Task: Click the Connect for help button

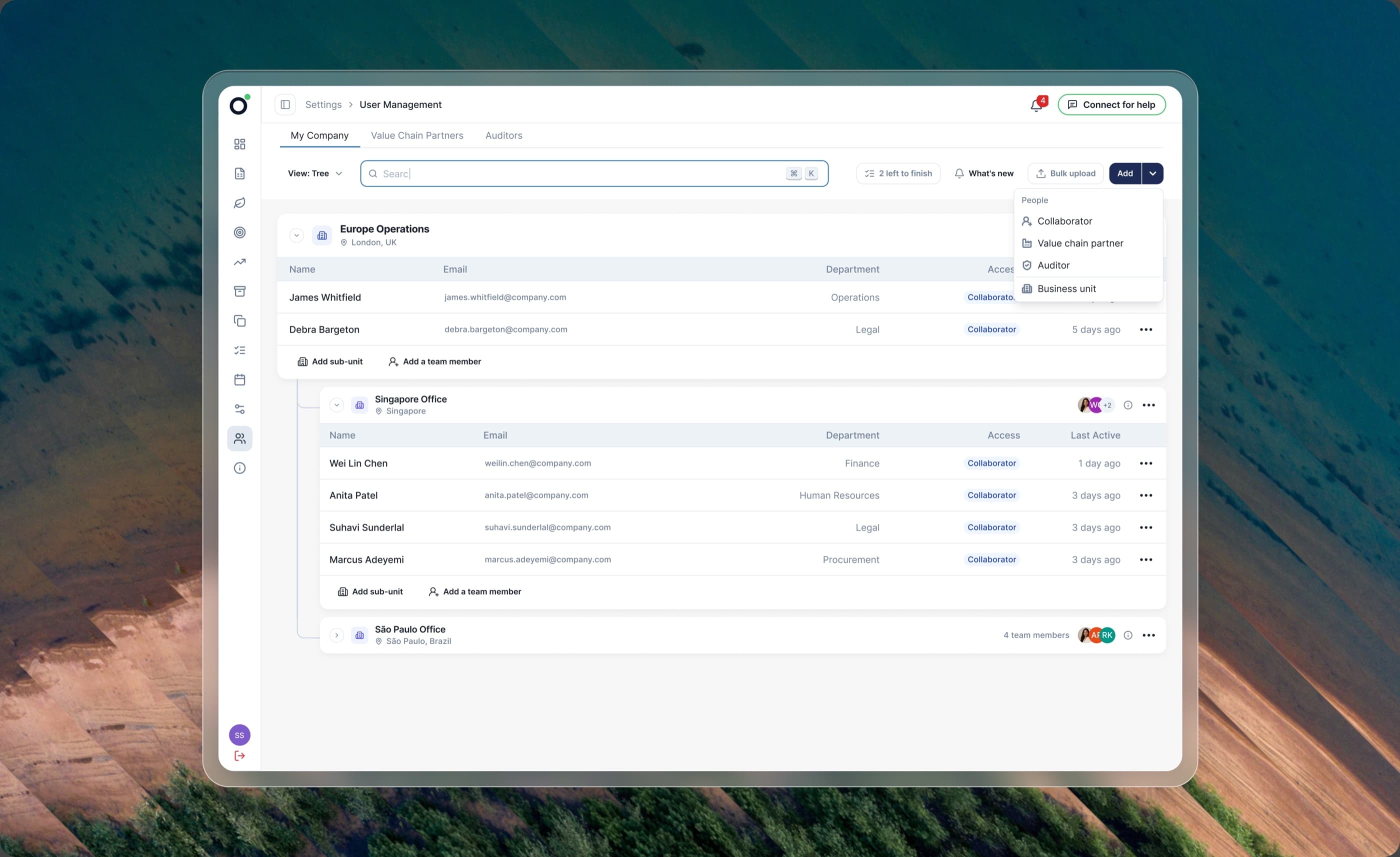Action: point(1112,104)
